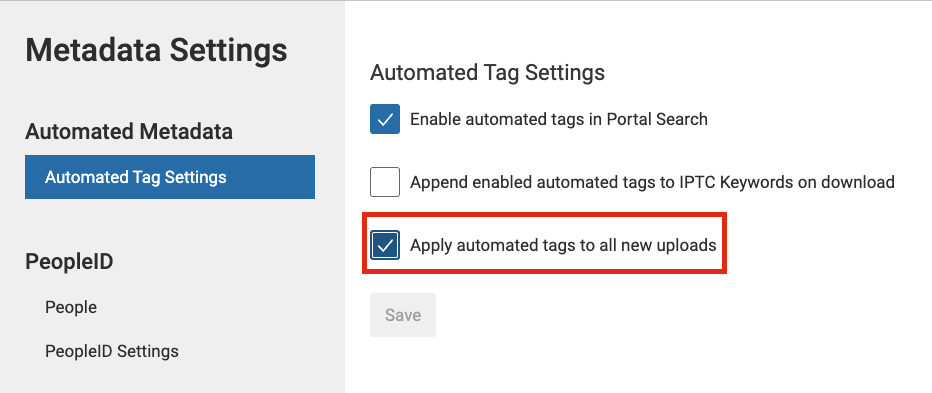Check the Append to IPTC Keywords box
Viewport: 932px width, 393px height.
click(x=385, y=182)
